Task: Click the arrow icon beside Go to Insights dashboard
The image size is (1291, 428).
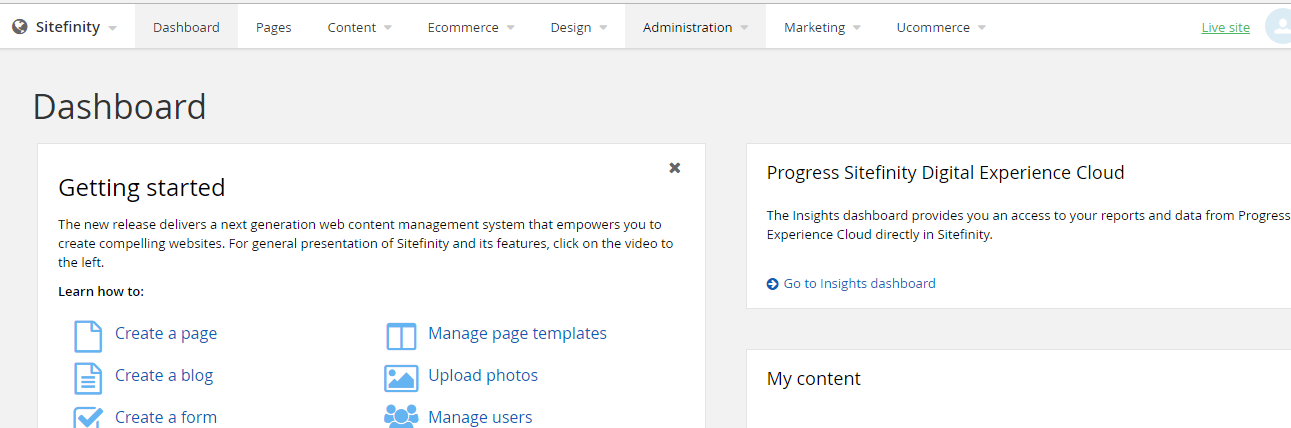Action: point(772,284)
